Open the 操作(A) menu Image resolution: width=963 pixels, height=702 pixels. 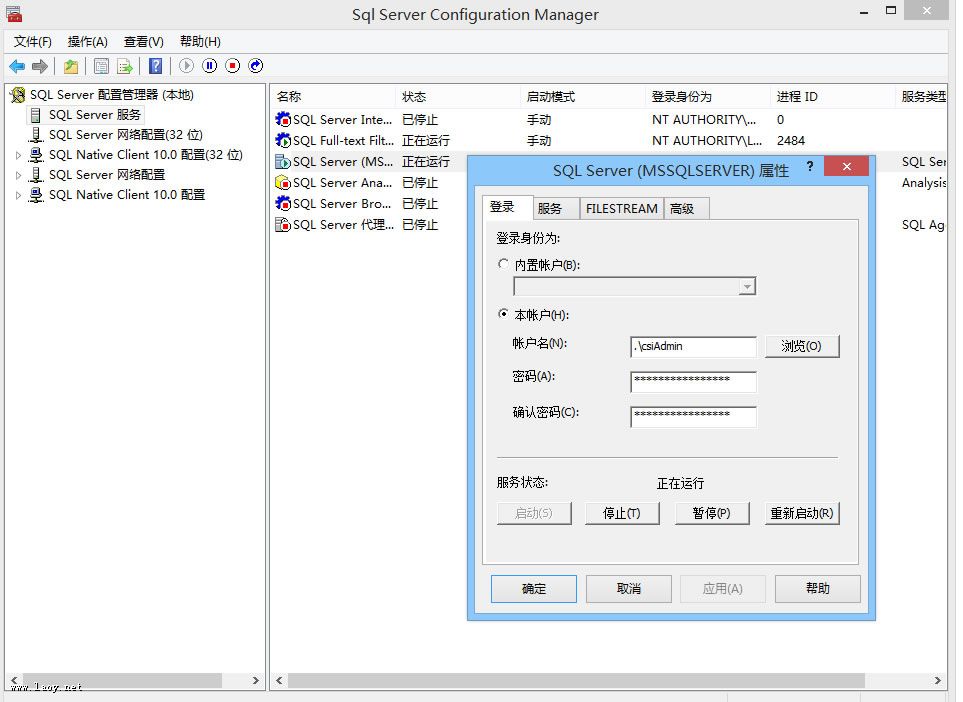[x=88, y=41]
